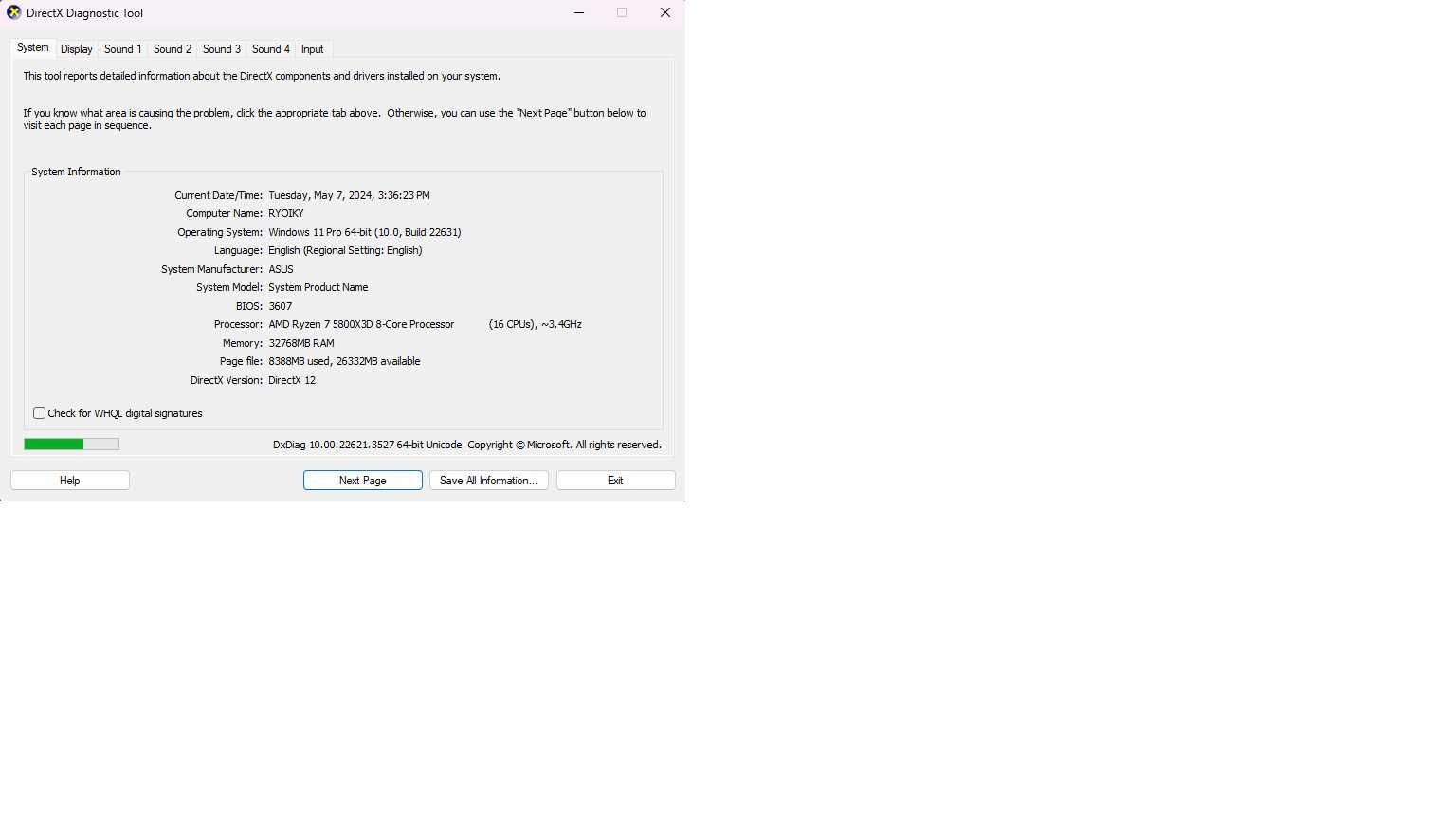1456x819 pixels.
Task: Select the ASUS manufacturer value
Action: tap(282, 269)
